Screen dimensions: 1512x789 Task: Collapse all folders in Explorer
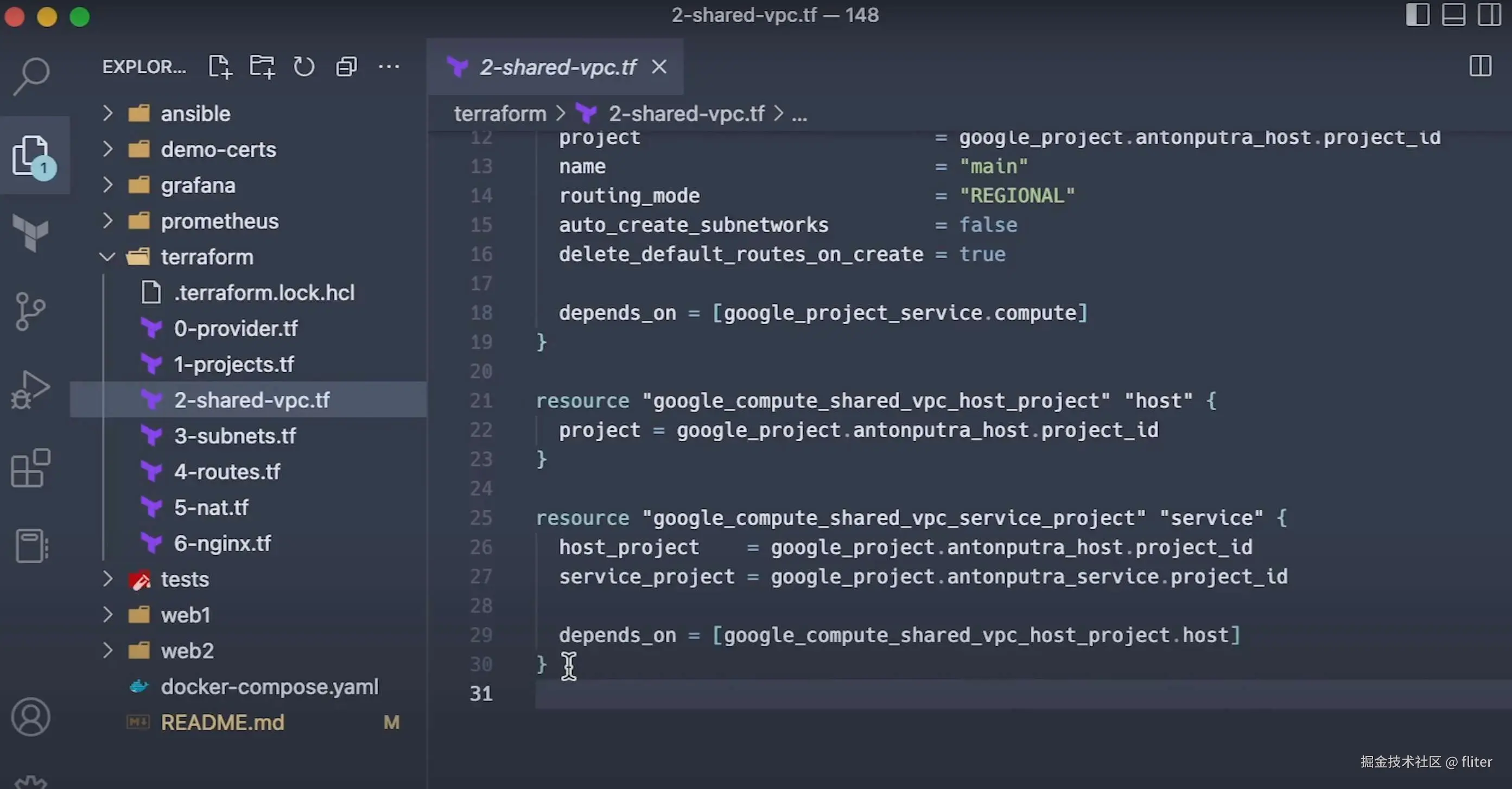(x=346, y=67)
